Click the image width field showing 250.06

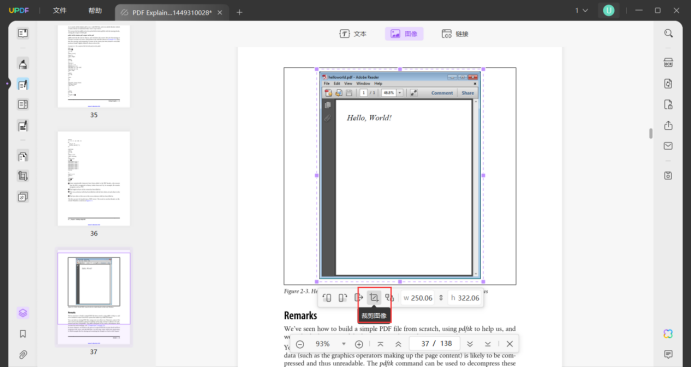pyautogui.click(x=418, y=298)
